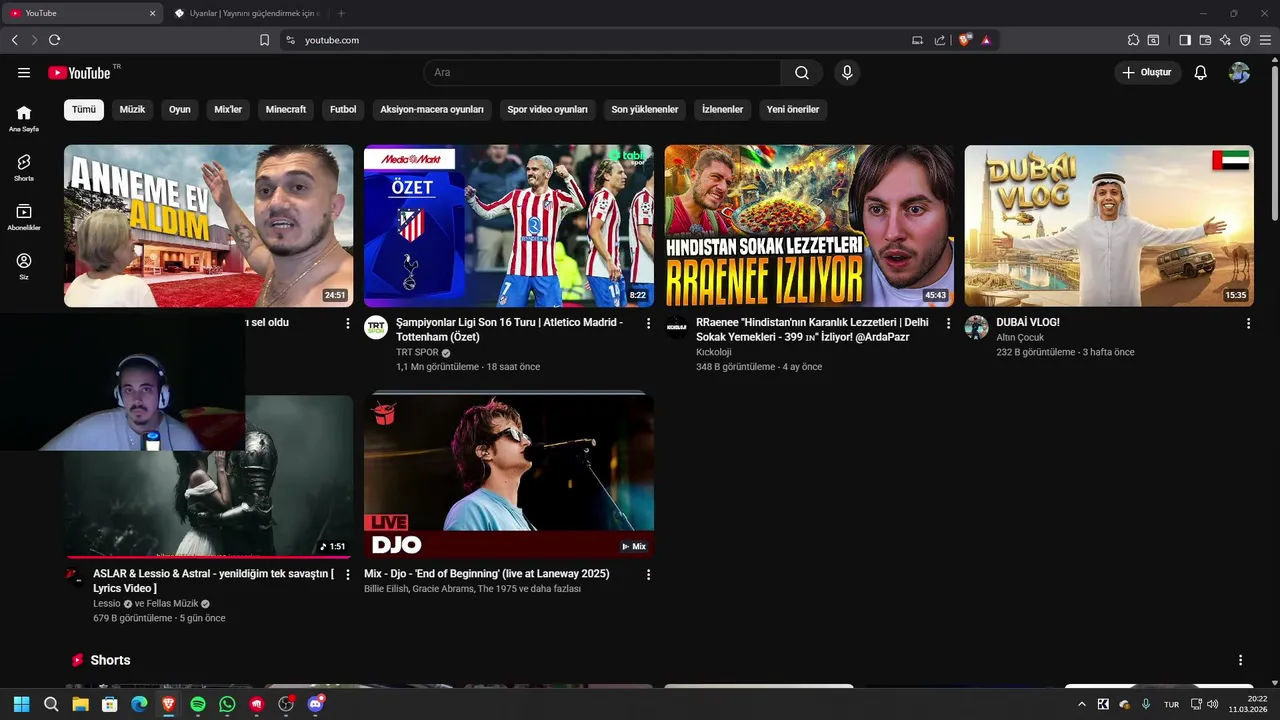Click the YouTube search input field
Image resolution: width=1280 pixels, height=720 pixels.
click(602, 73)
